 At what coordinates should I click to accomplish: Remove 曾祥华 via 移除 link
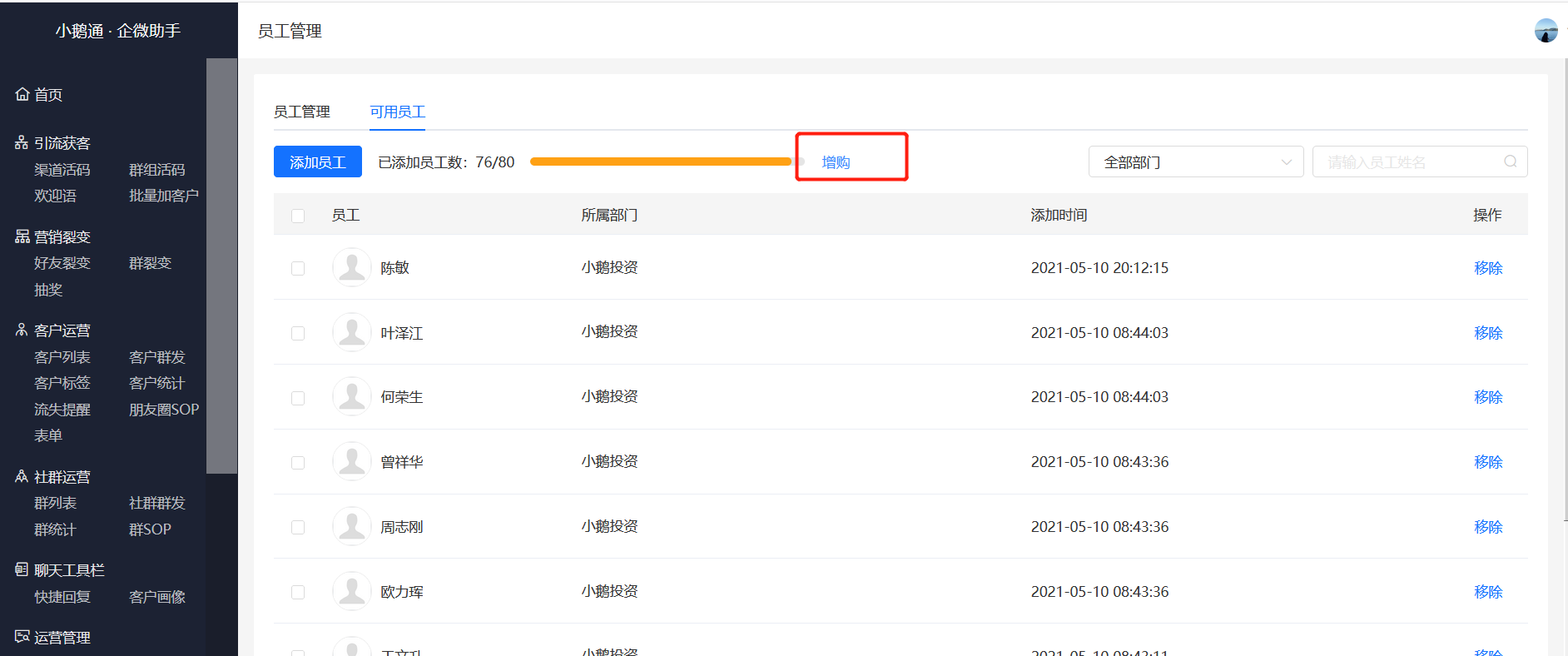coord(1488,461)
